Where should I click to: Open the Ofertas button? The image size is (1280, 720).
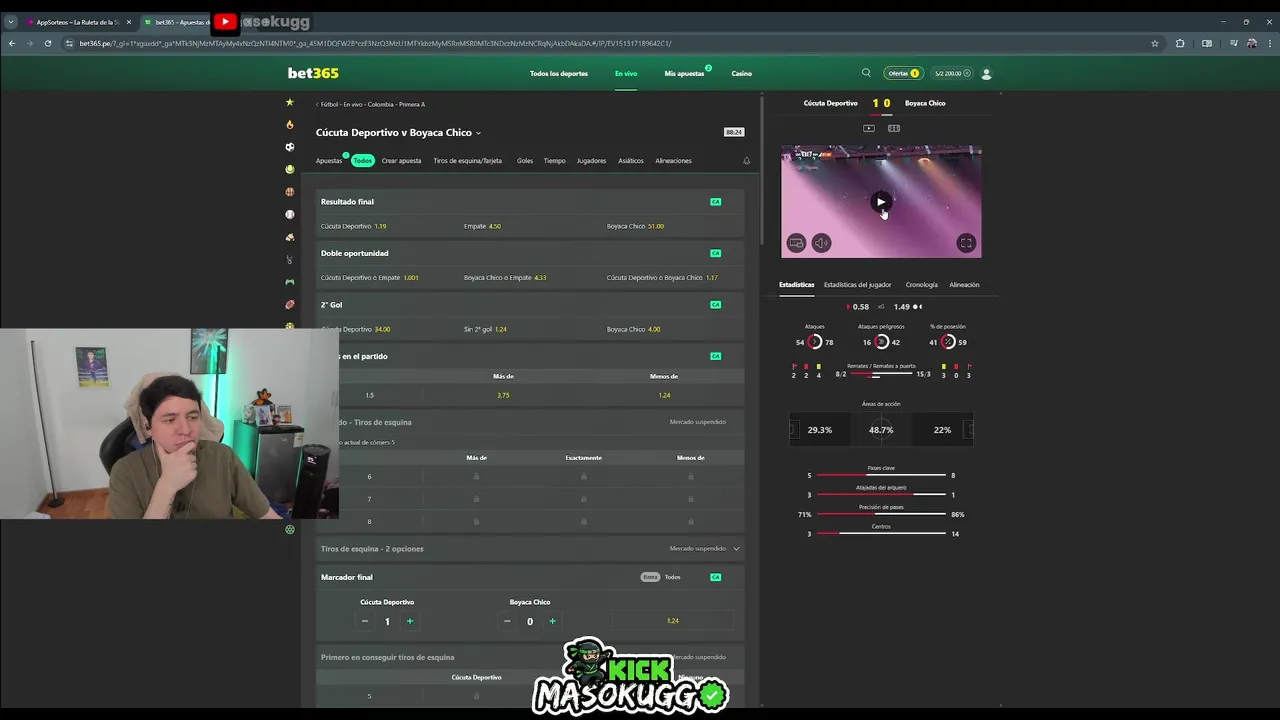click(903, 73)
